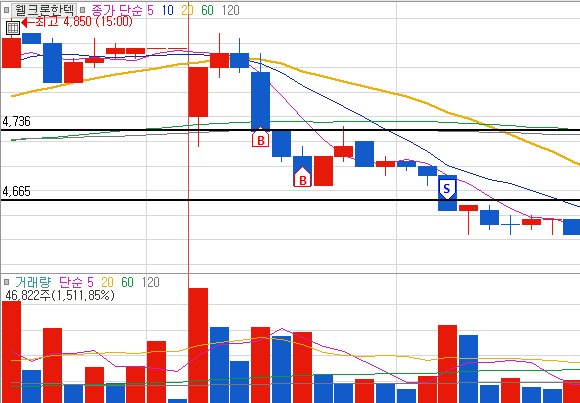Click the second red B buy marker
Image resolution: width=580 pixels, height=403 pixels.
click(x=302, y=177)
